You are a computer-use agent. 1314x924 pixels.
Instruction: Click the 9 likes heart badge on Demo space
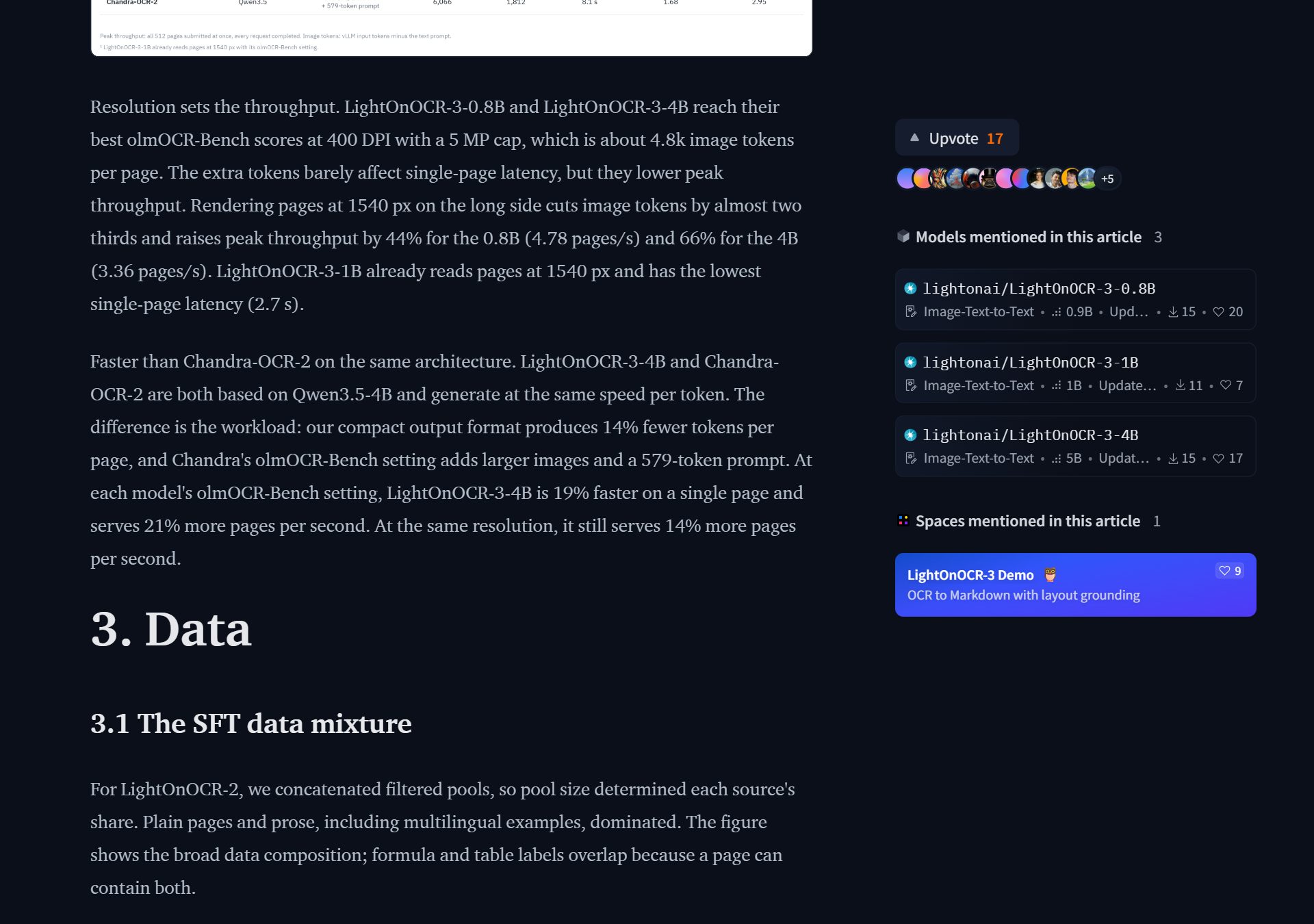[1229, 571]
